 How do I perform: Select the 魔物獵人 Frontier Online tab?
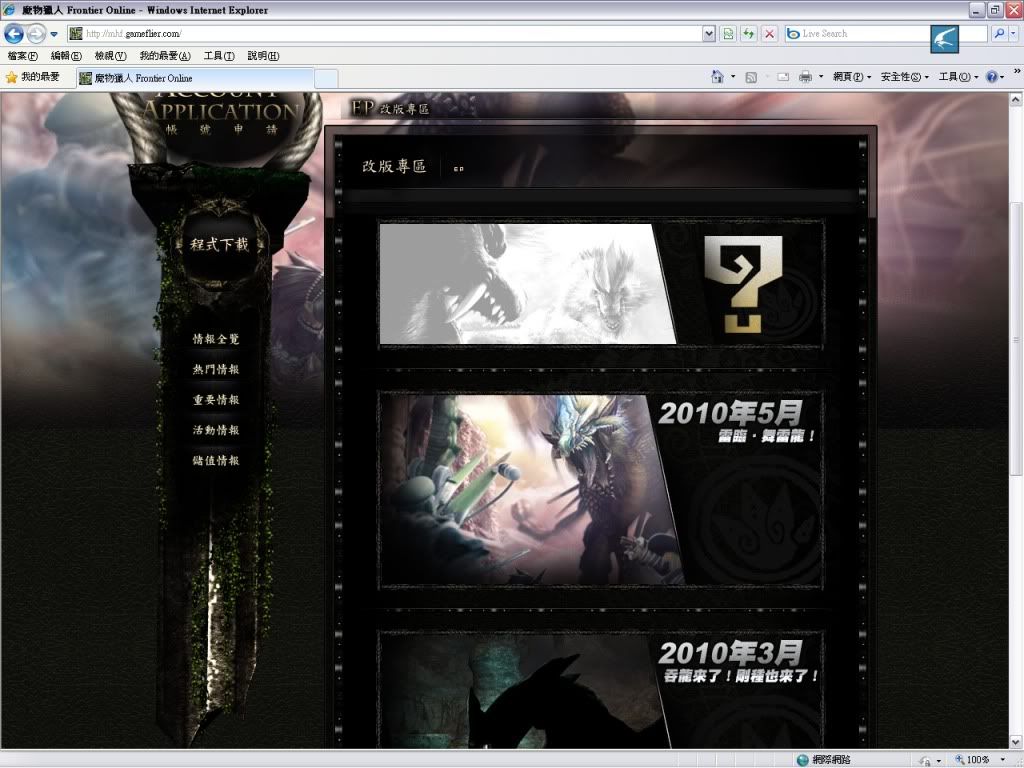[195, 78]
